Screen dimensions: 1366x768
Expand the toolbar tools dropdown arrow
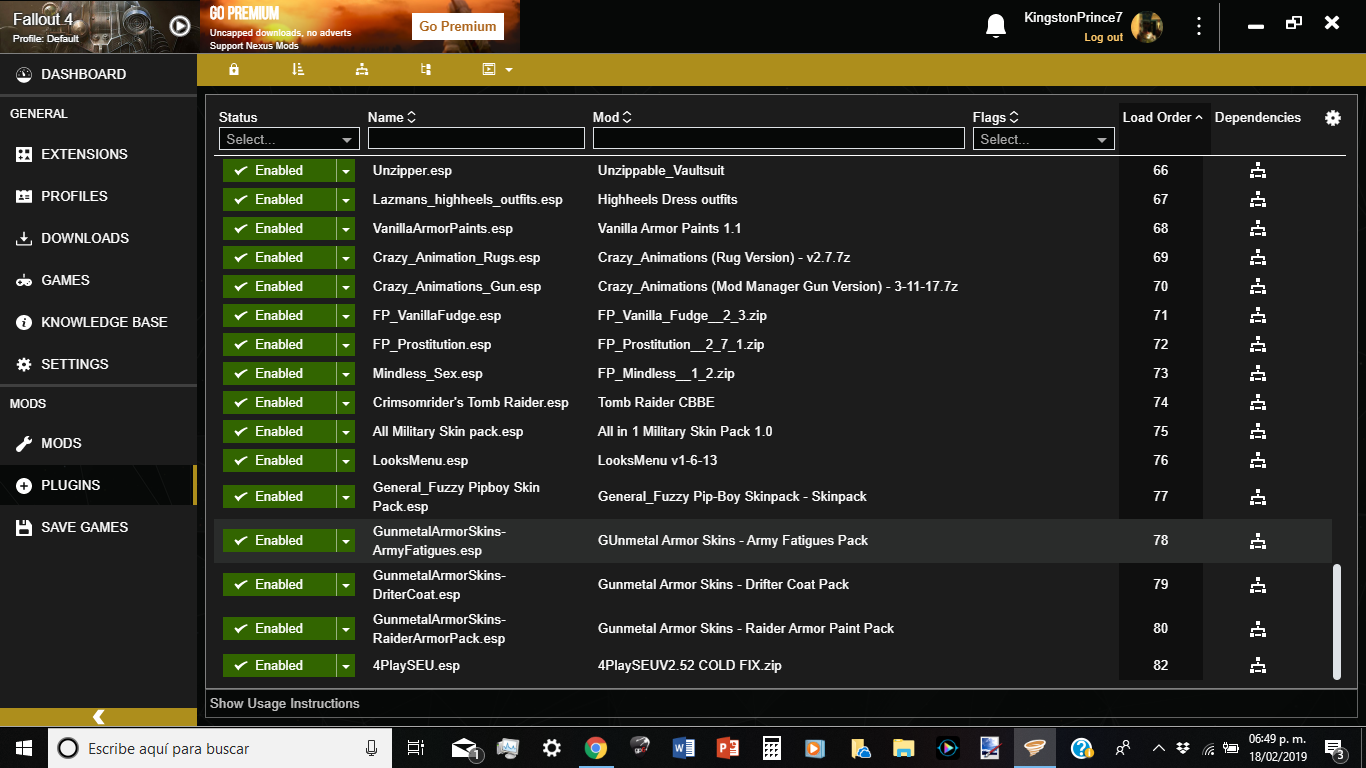click(509, 70)
